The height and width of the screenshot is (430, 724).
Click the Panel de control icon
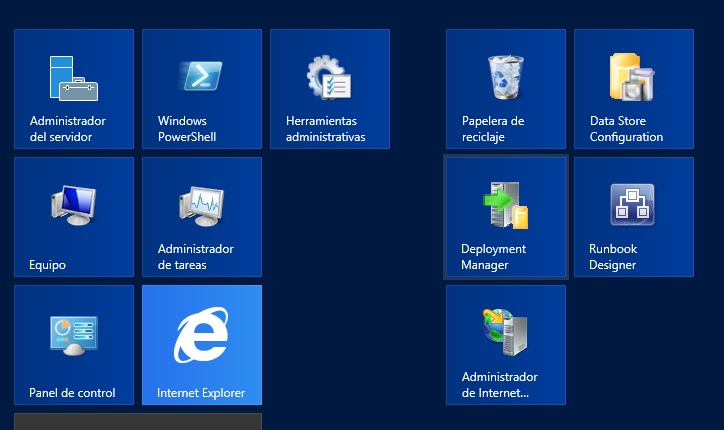click(73, 334)
